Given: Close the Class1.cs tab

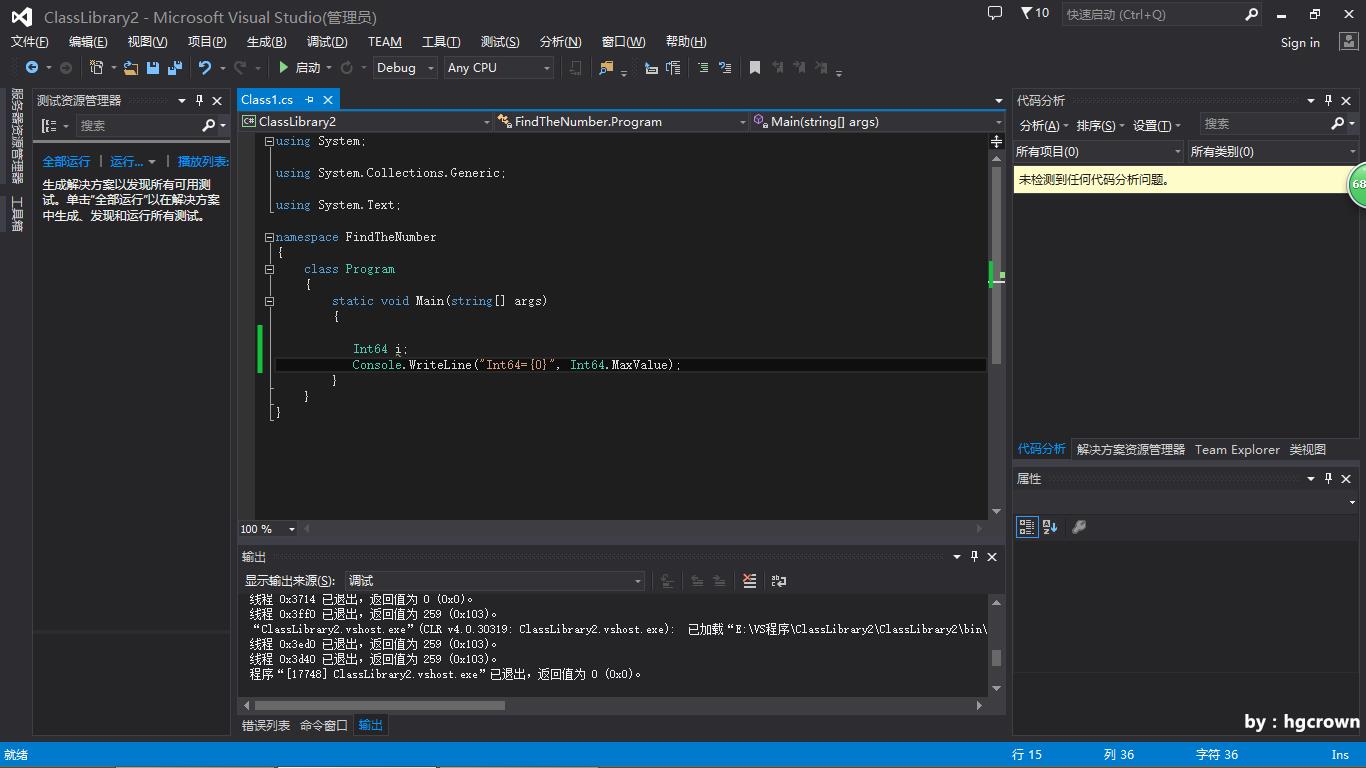Looking at the screenshot, I should click(327, 99).
